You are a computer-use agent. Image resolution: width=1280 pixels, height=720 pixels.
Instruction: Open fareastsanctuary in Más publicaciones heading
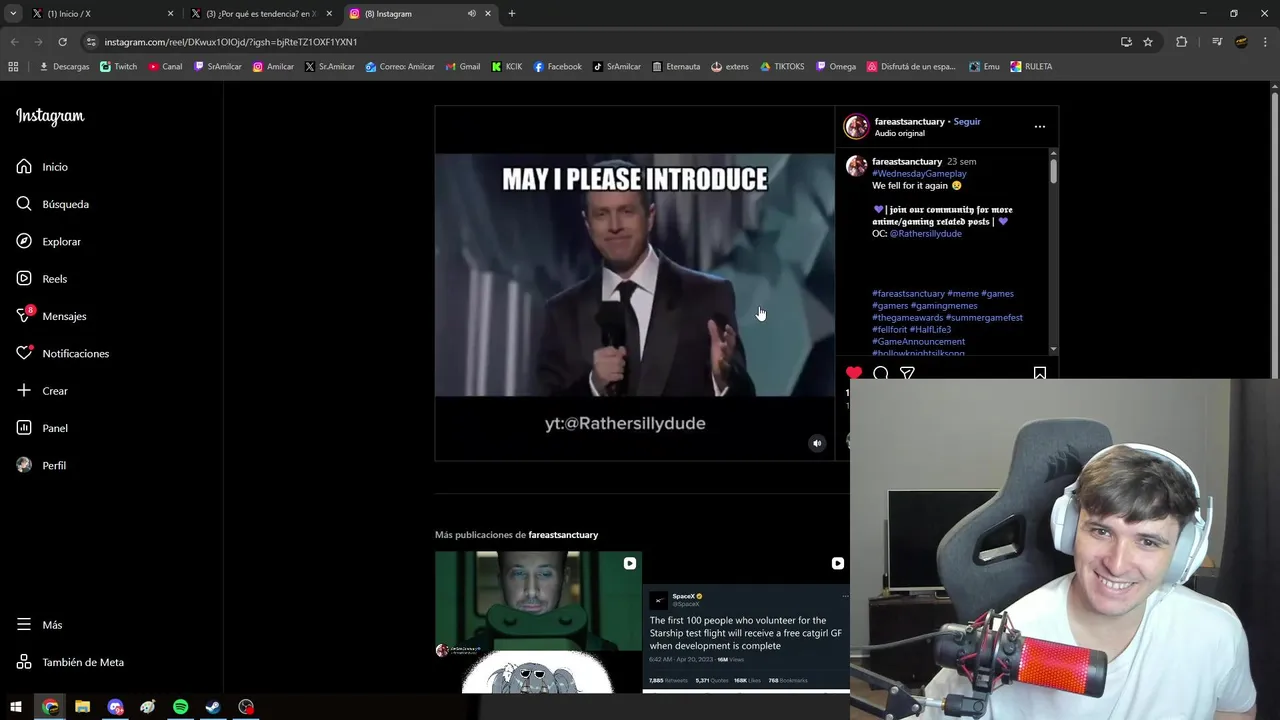coord(563,535)
